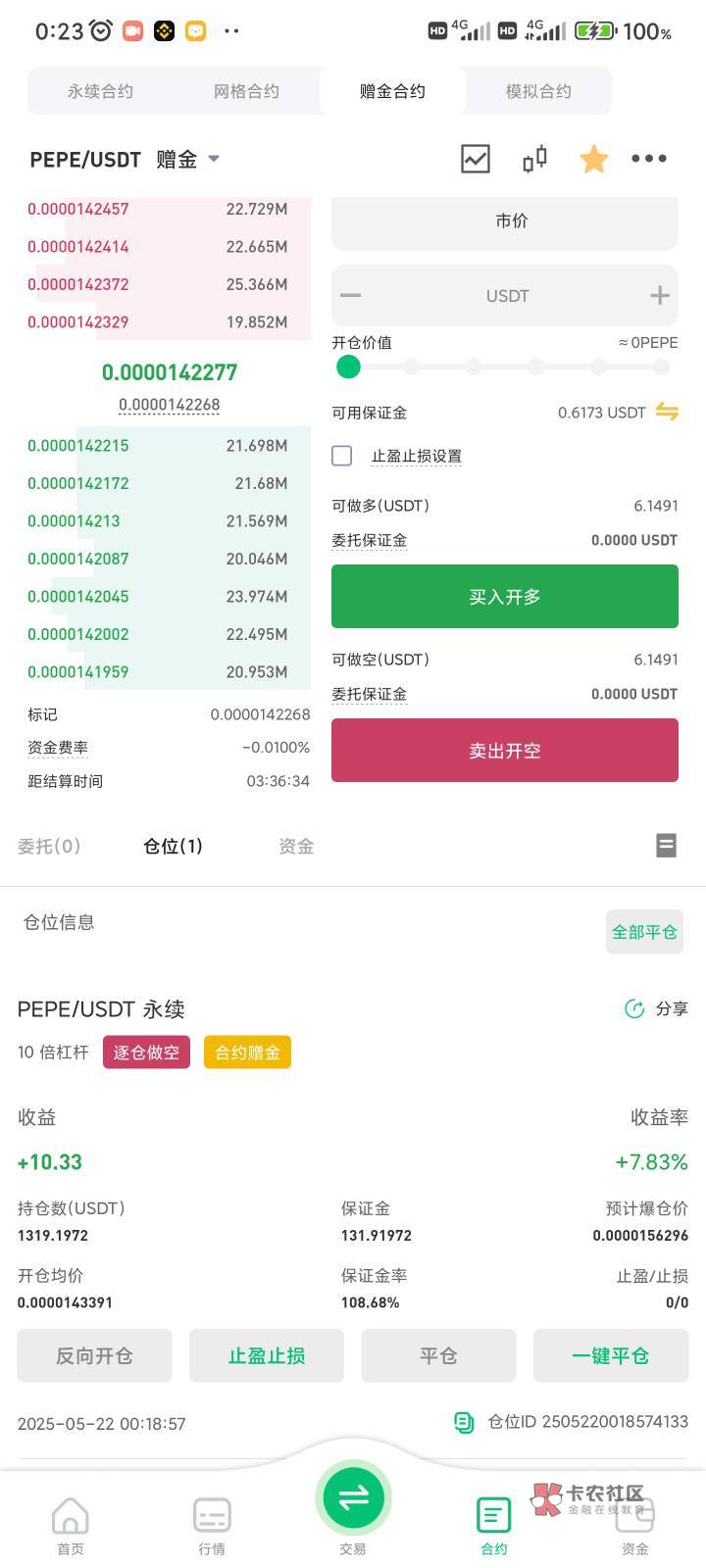This screenshot has height=1568, width=706.
Task: Open the order history list icon
Action: 666,845
